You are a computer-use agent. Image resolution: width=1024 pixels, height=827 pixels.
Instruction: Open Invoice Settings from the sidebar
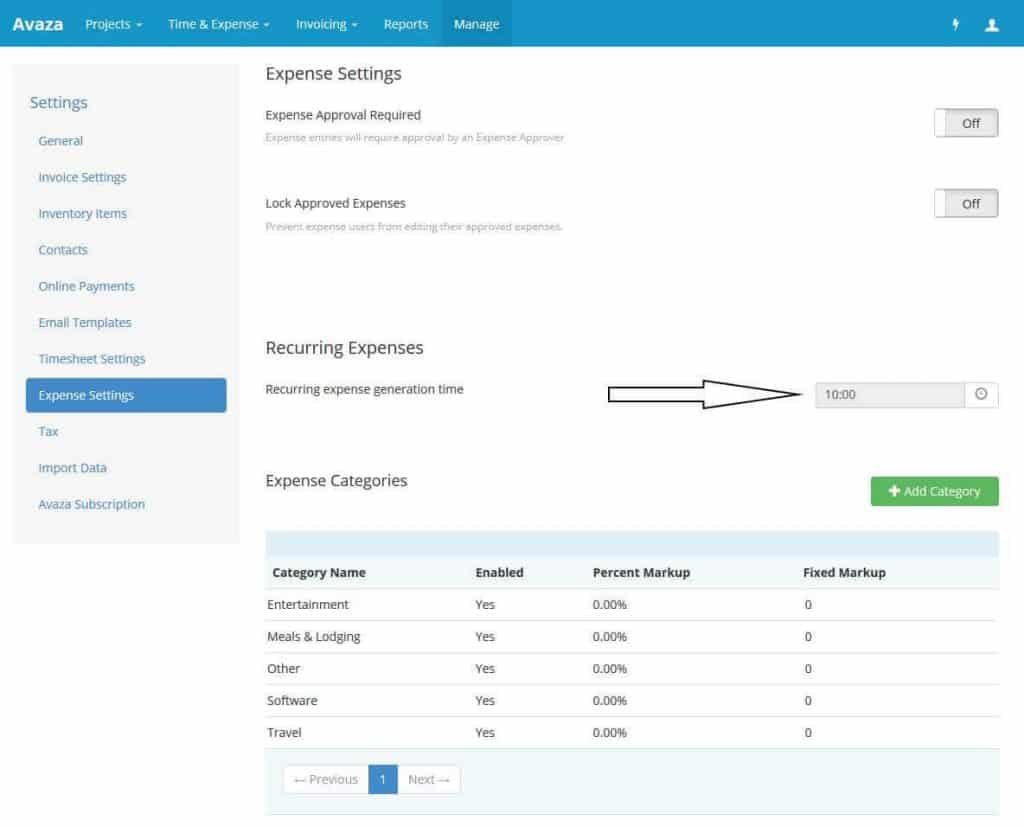[x=82, y=177]
